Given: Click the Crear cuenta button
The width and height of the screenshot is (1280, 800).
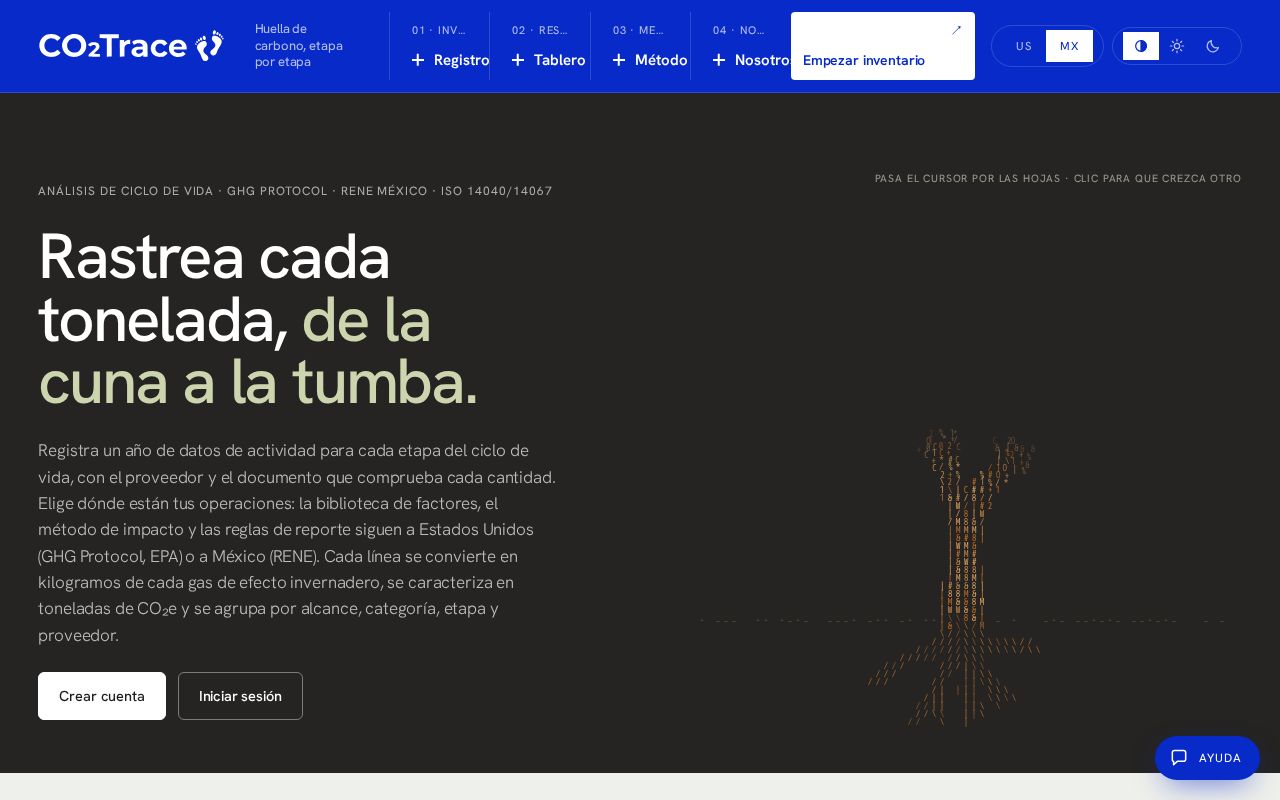Looking at the screenshot, I should (102, 696).
